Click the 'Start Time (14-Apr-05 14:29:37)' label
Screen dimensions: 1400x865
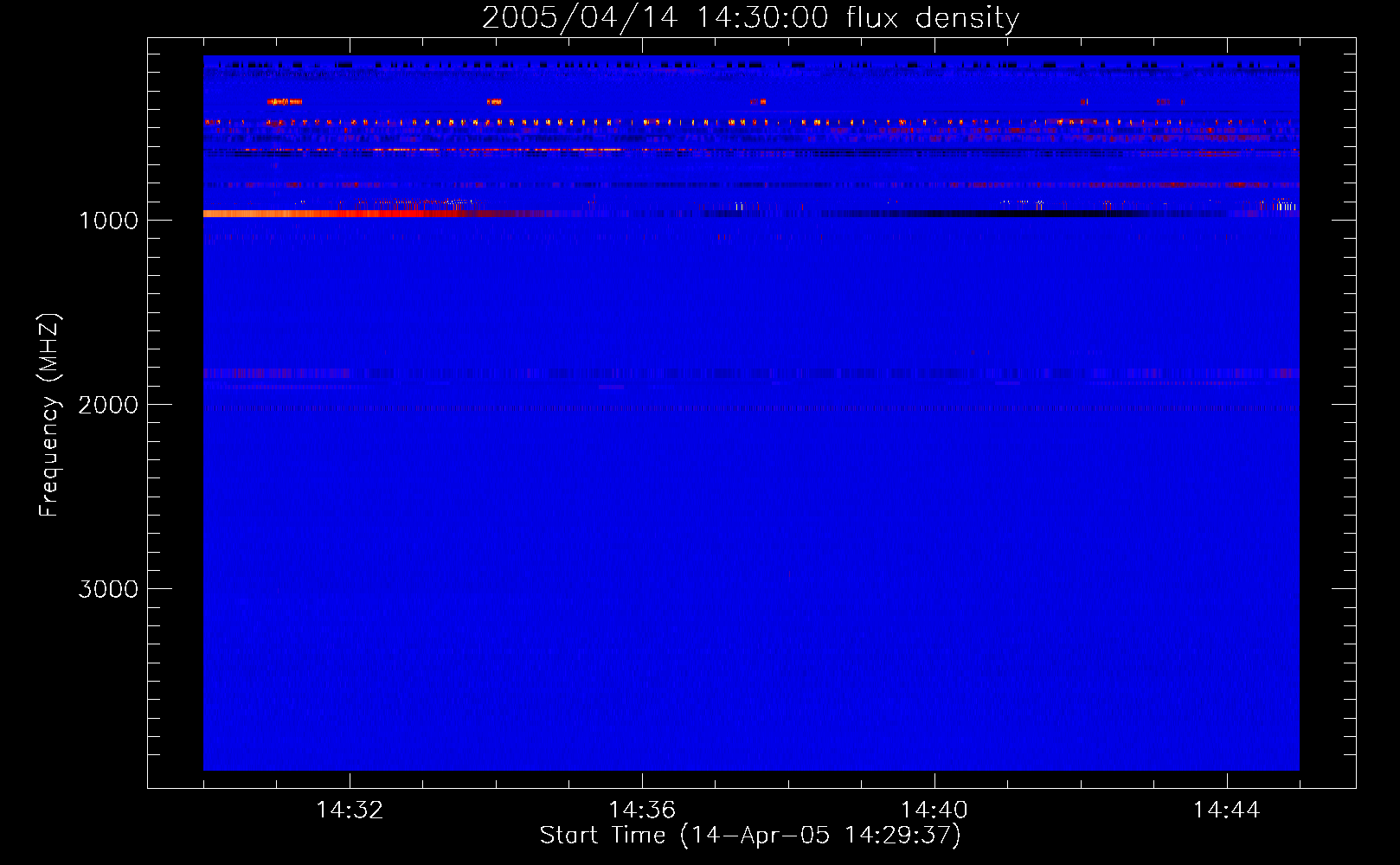pos(750,836)
